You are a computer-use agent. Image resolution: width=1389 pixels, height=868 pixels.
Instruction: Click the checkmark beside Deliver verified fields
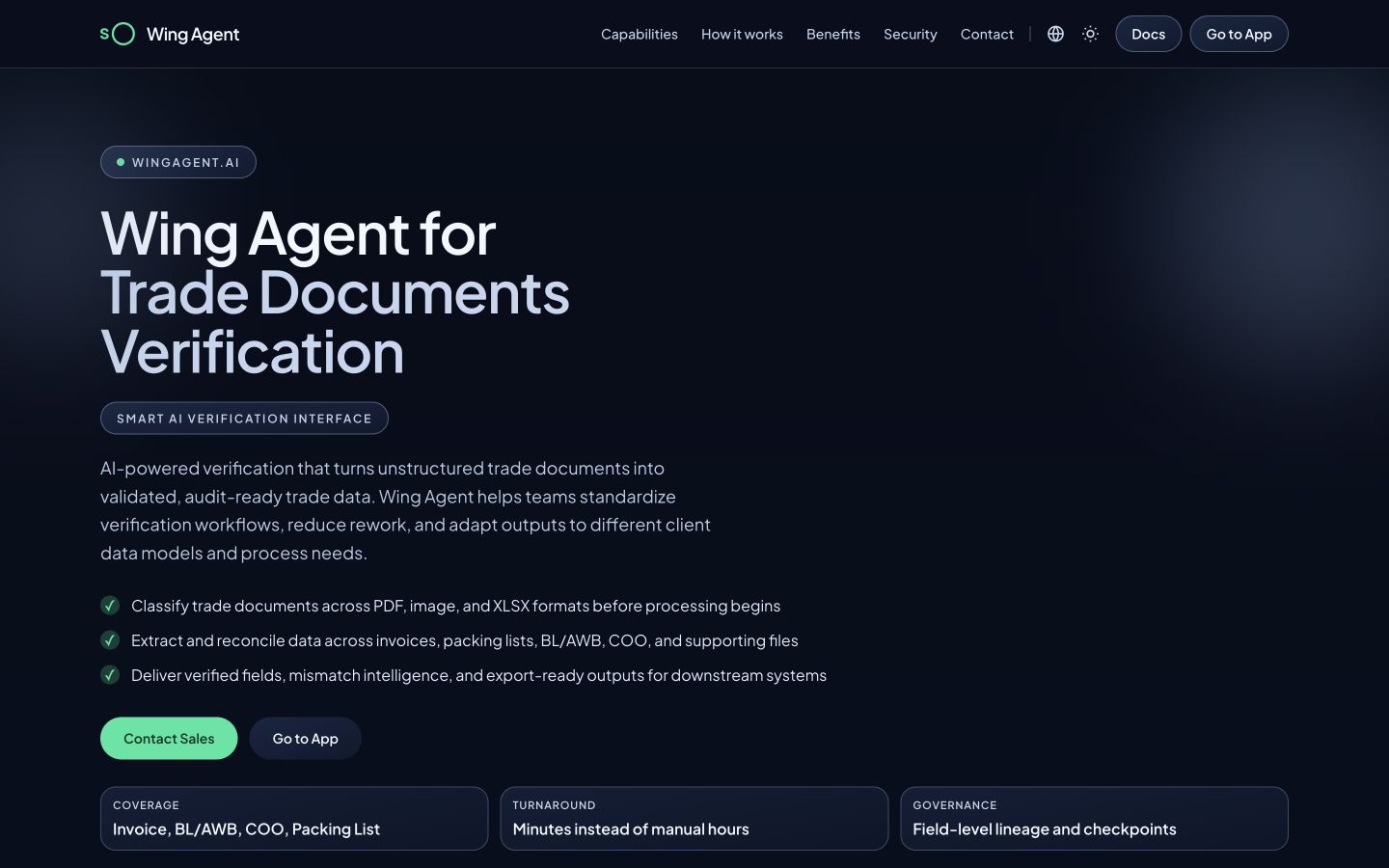pos(110,675)
